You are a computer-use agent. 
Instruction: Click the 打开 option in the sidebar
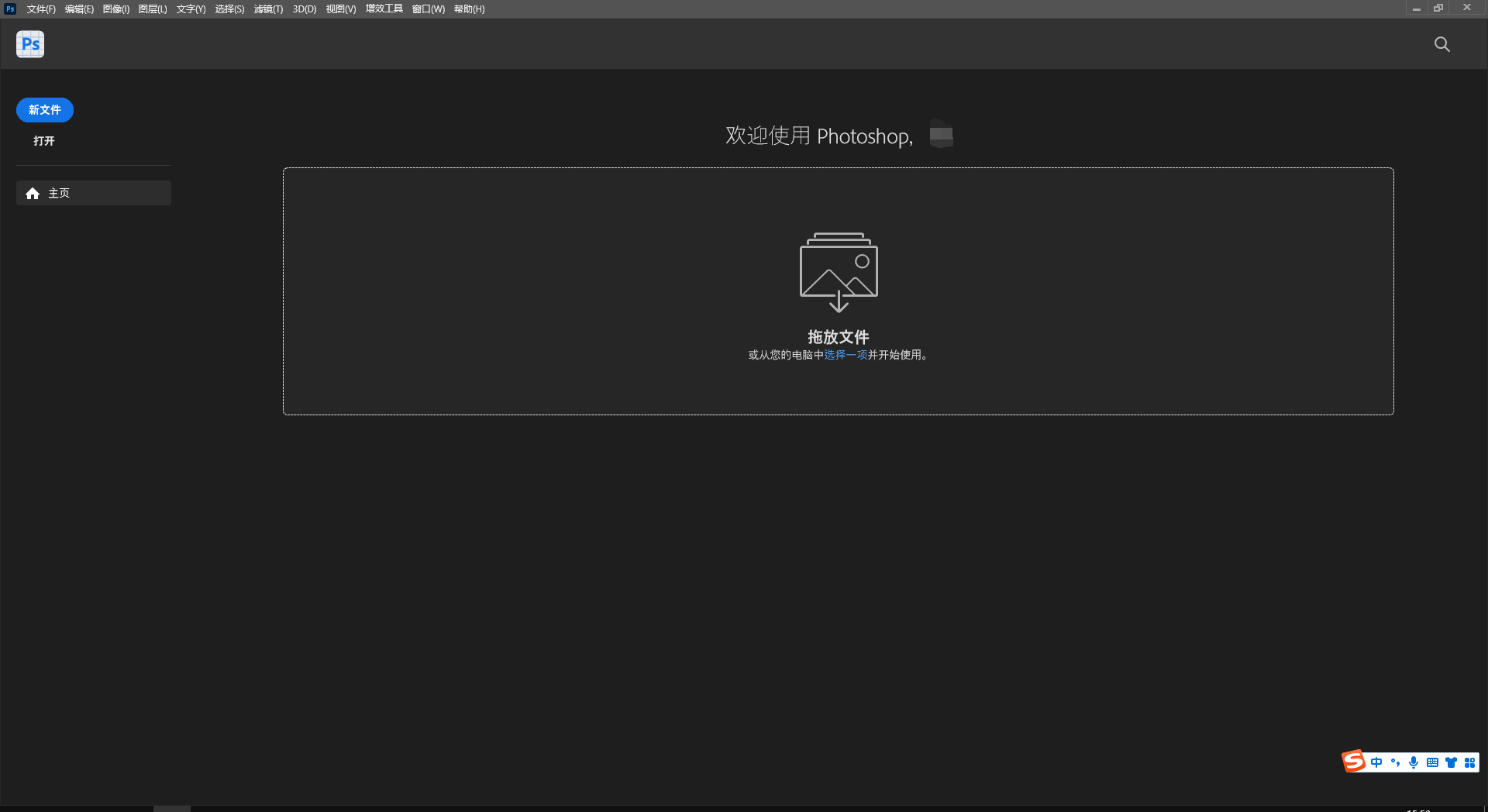point(43,141)
